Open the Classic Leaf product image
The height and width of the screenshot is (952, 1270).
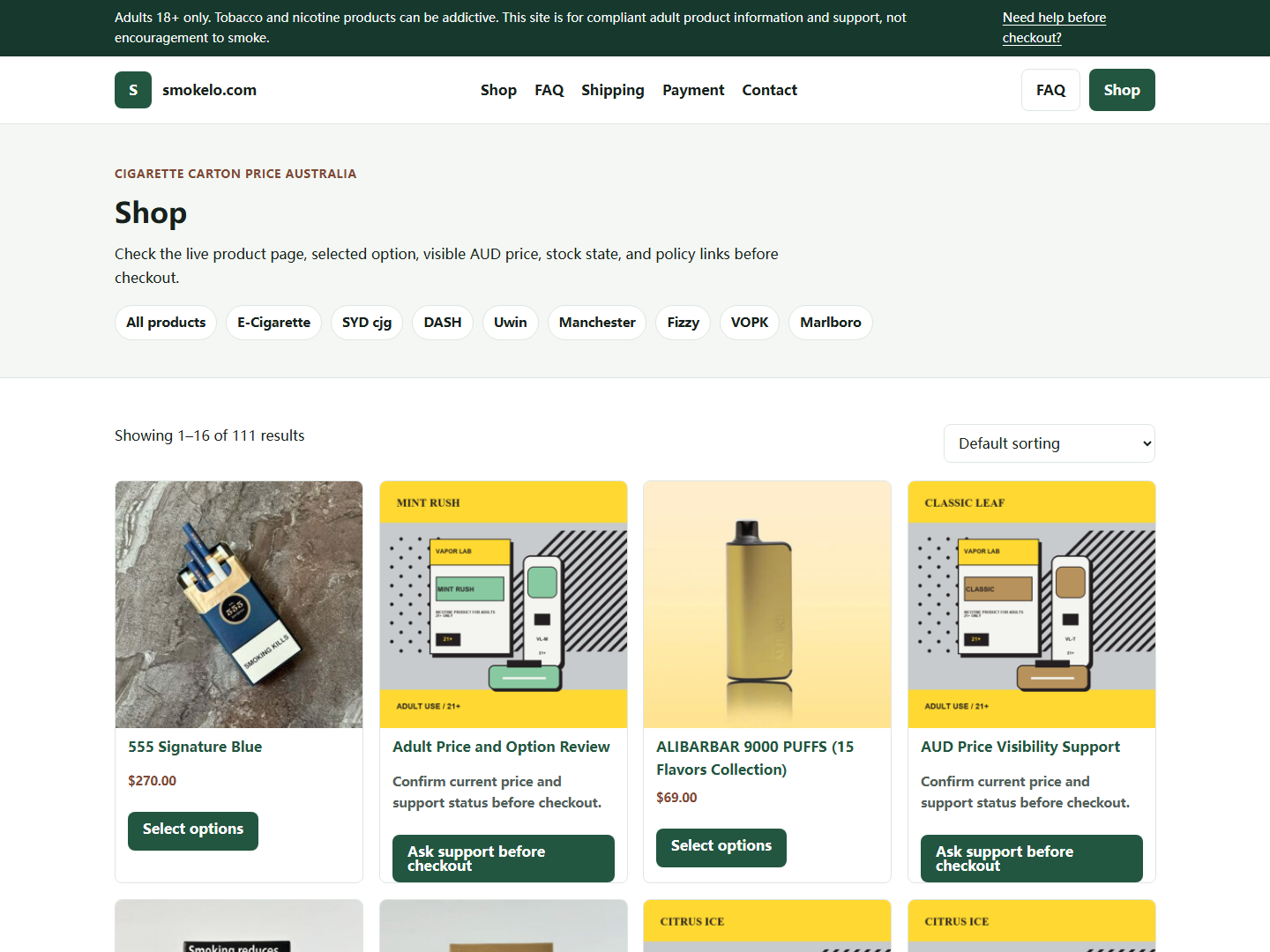[1032, 605]
